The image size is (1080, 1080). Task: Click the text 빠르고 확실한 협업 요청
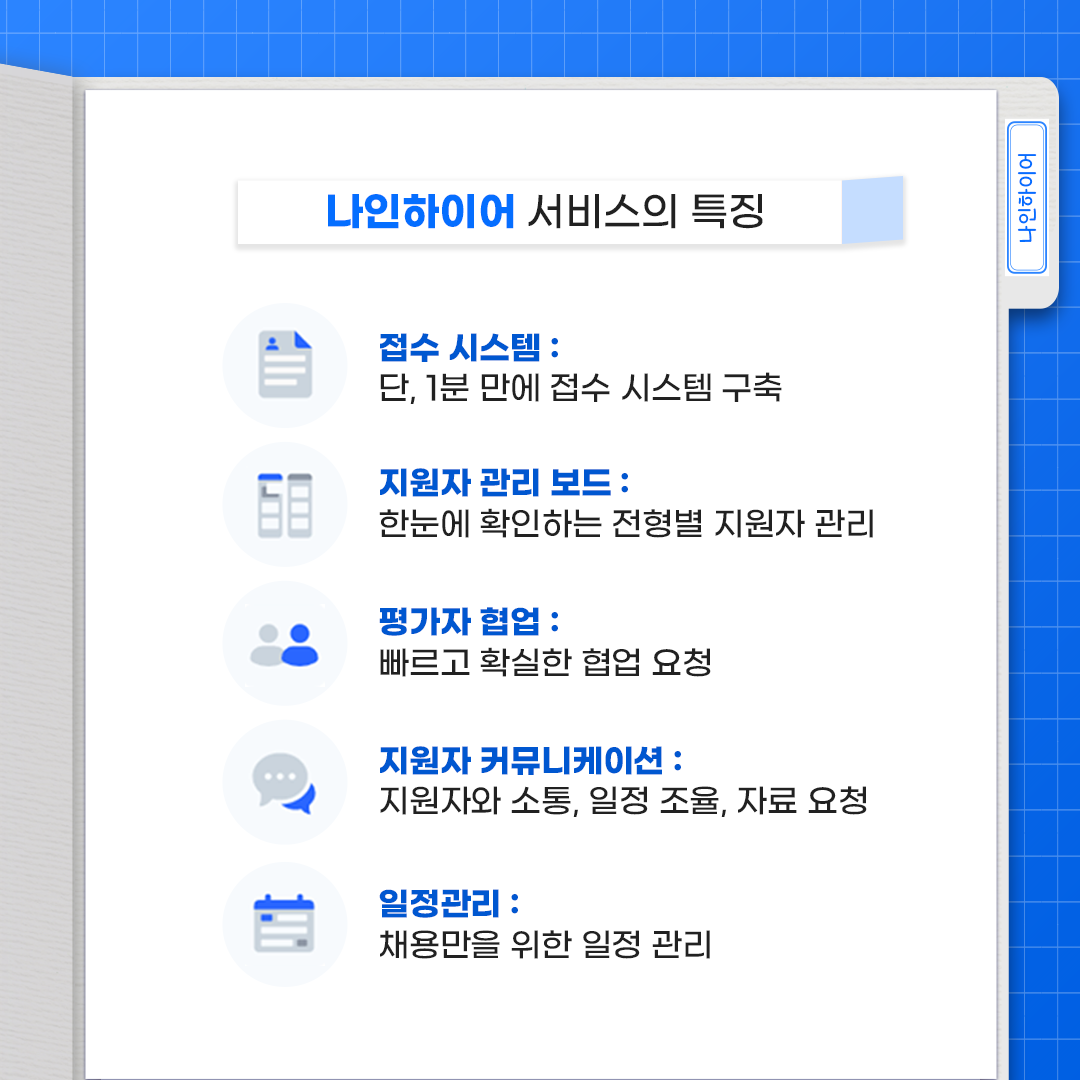(545, 663)
